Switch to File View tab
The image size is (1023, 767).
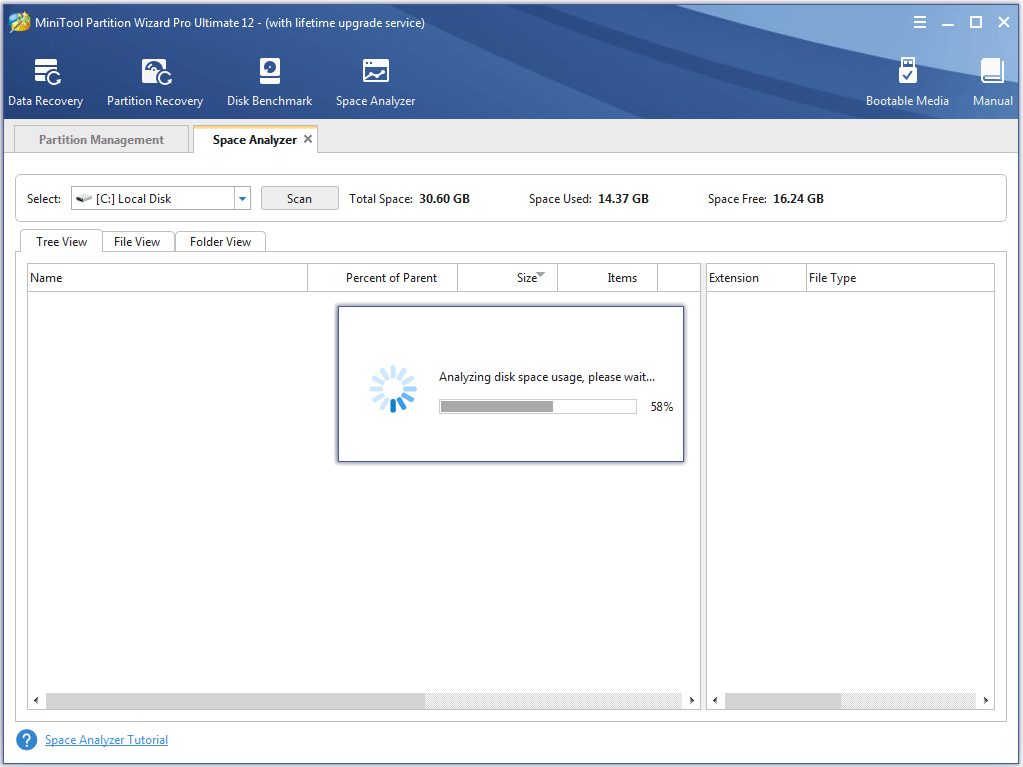click(x=137, y=241)
